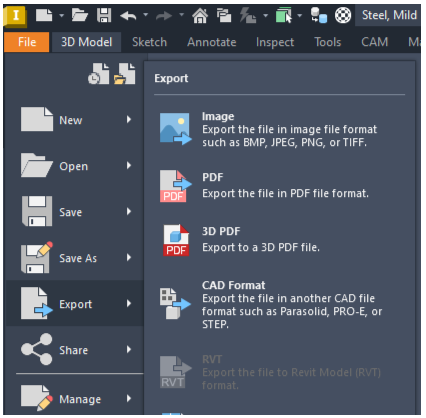Open the Steel, Mild material dropdown

tap(389, 15)
